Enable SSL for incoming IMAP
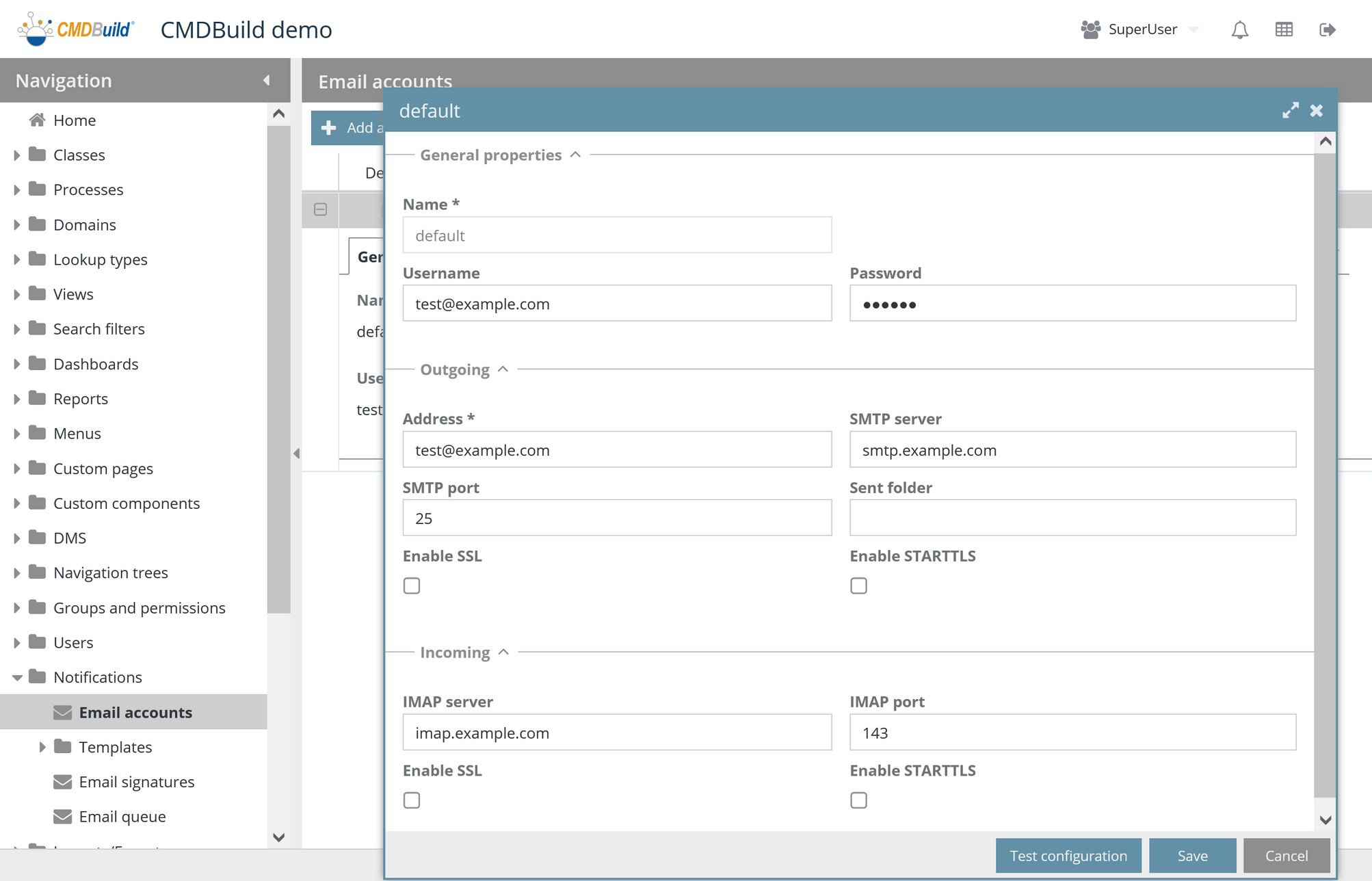 [412, 800]
